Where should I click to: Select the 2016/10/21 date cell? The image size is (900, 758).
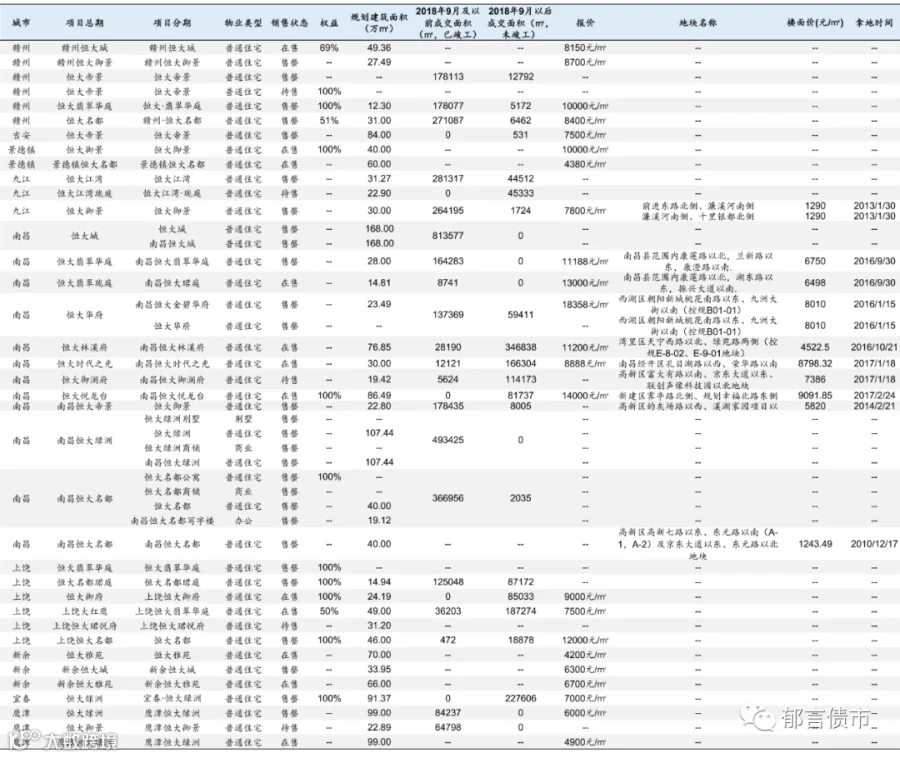click(x=874, y=348)
